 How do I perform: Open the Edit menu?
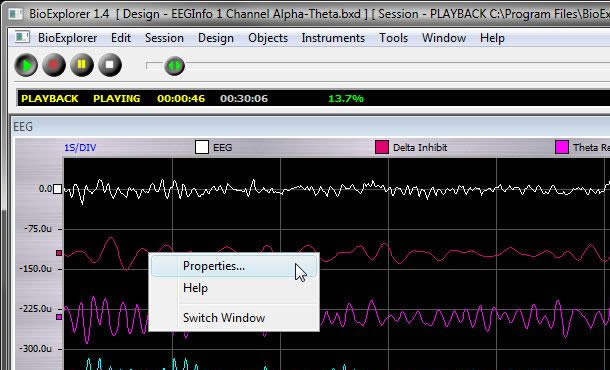point(121,38)
